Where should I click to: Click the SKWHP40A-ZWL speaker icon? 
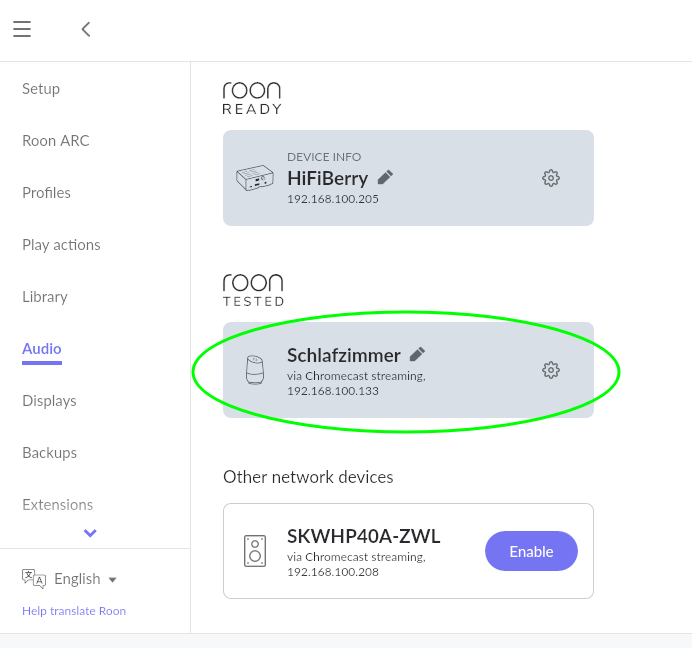pos(255,551)
